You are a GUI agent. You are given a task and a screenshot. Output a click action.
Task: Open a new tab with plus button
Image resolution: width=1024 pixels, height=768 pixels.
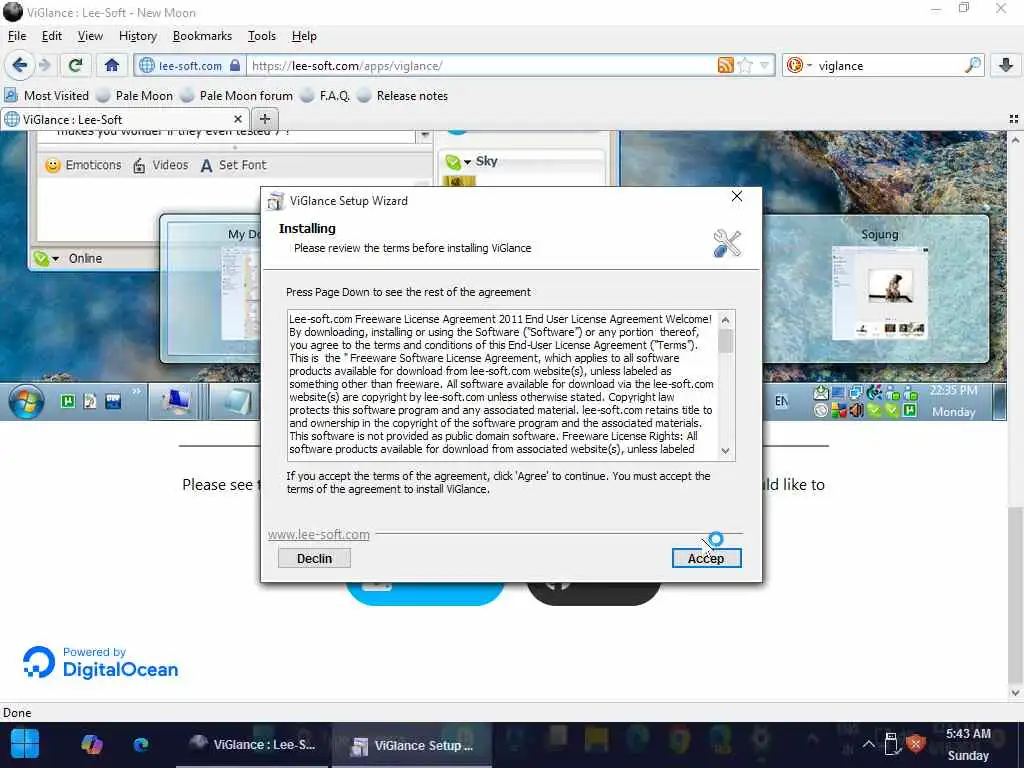click(x=264, y=119)
